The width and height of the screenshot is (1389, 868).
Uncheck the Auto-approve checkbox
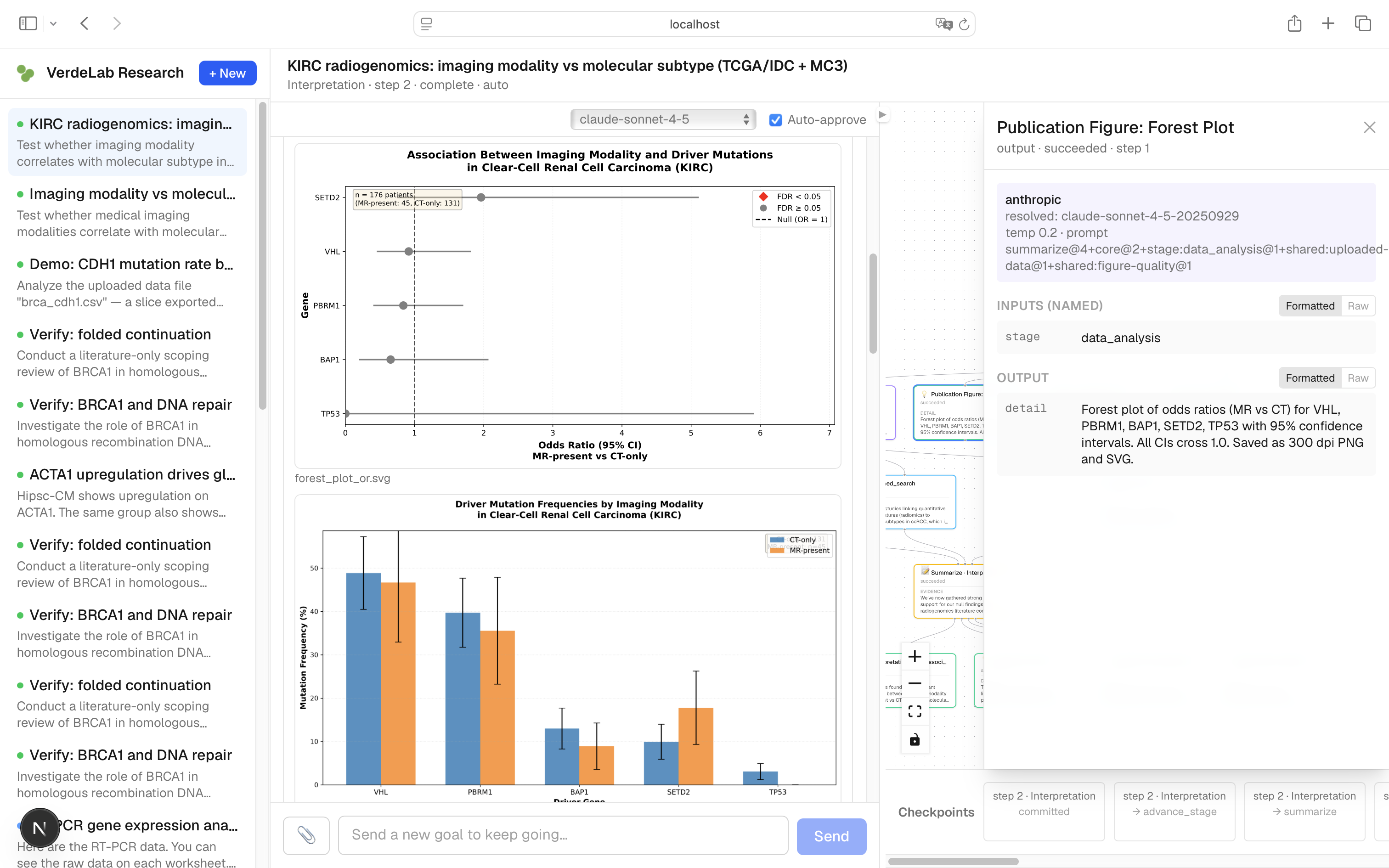point(775,120)
